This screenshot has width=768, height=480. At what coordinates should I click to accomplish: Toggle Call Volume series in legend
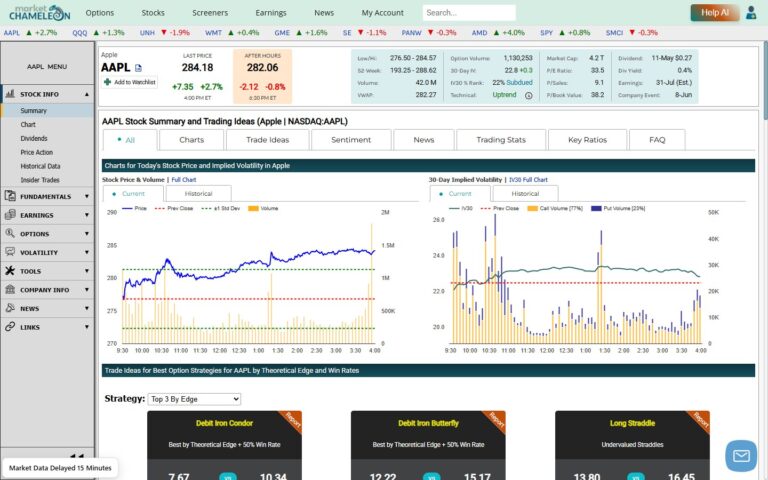click(x=555, y=208)
